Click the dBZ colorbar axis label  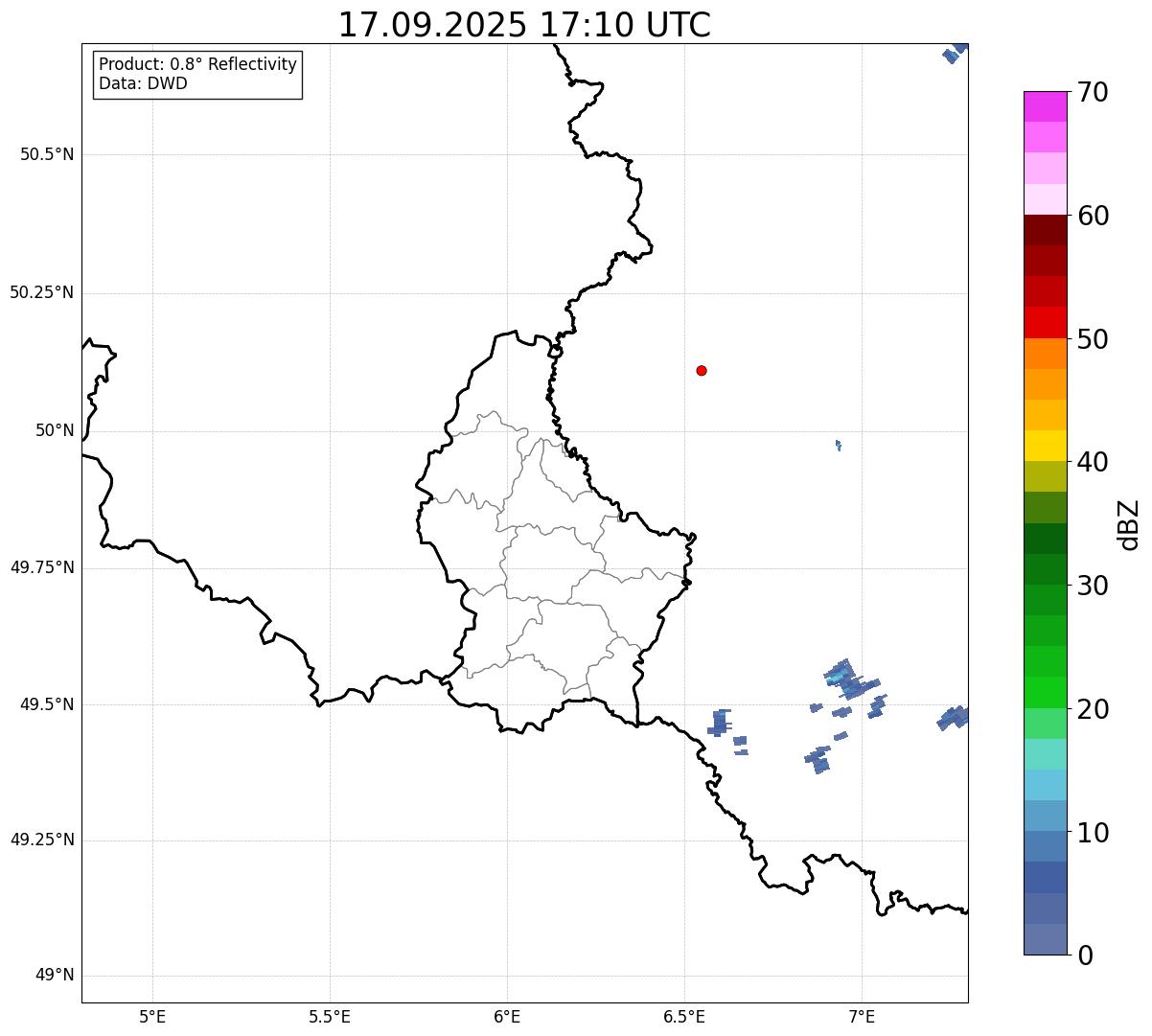click(1129, 524)
